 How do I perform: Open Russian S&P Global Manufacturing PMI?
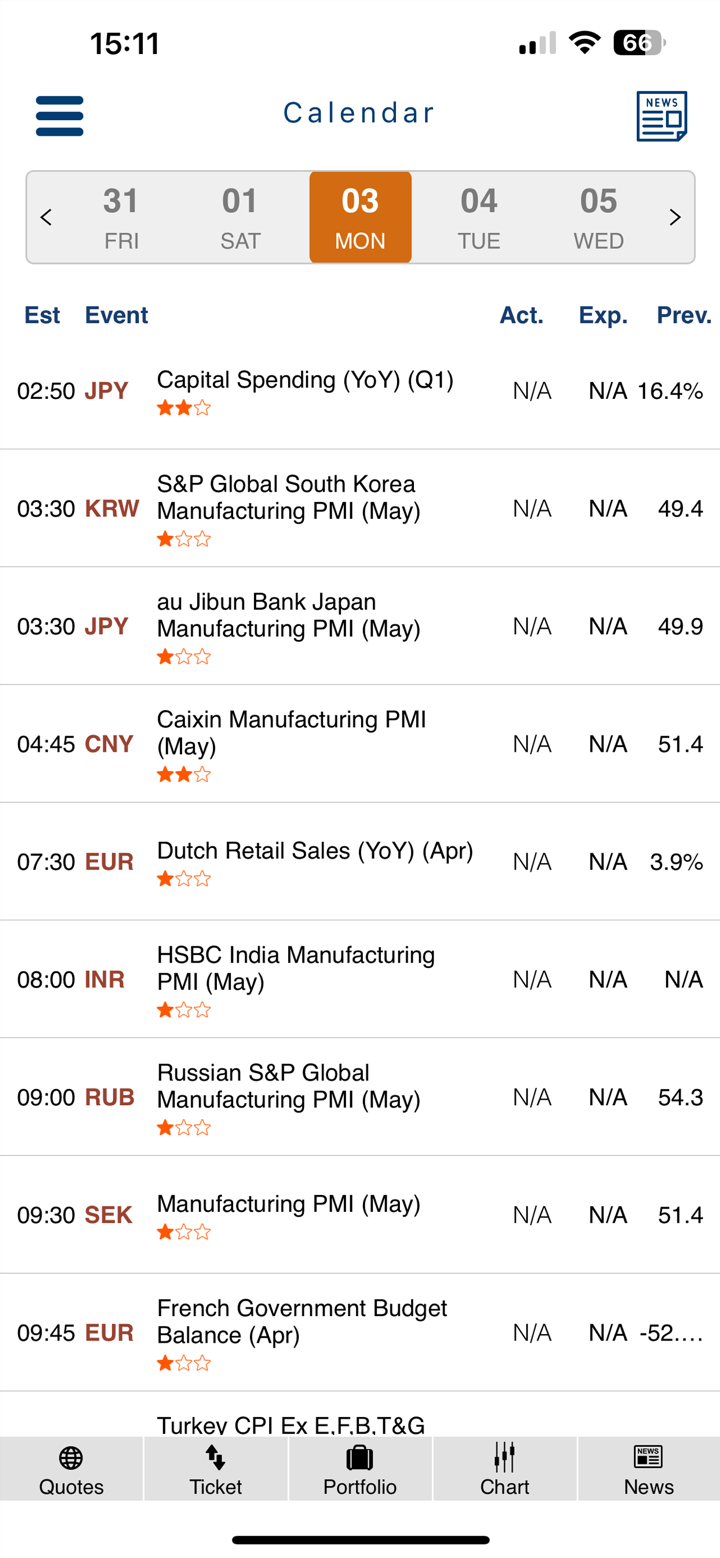288,1086
